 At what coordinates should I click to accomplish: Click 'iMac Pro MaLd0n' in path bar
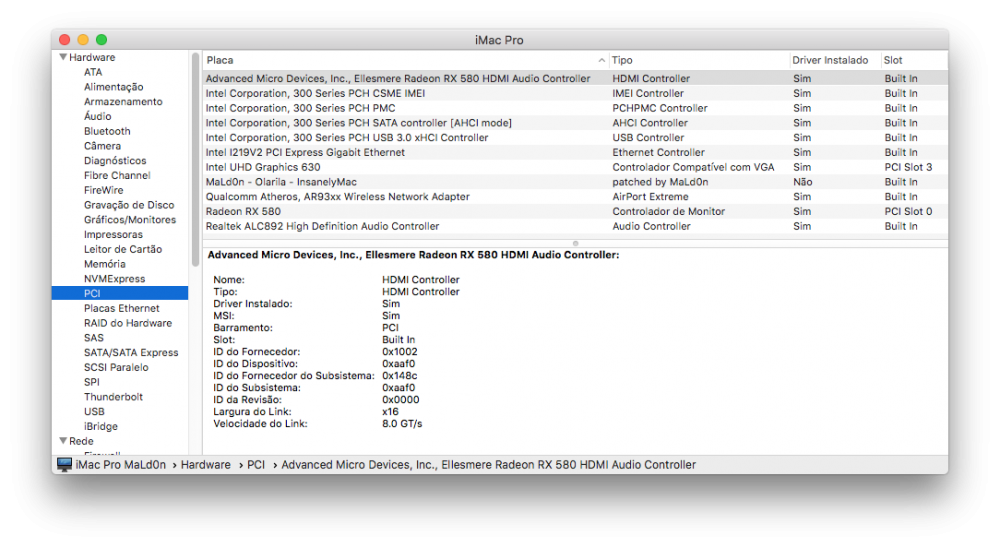click(x=121, y=464)
